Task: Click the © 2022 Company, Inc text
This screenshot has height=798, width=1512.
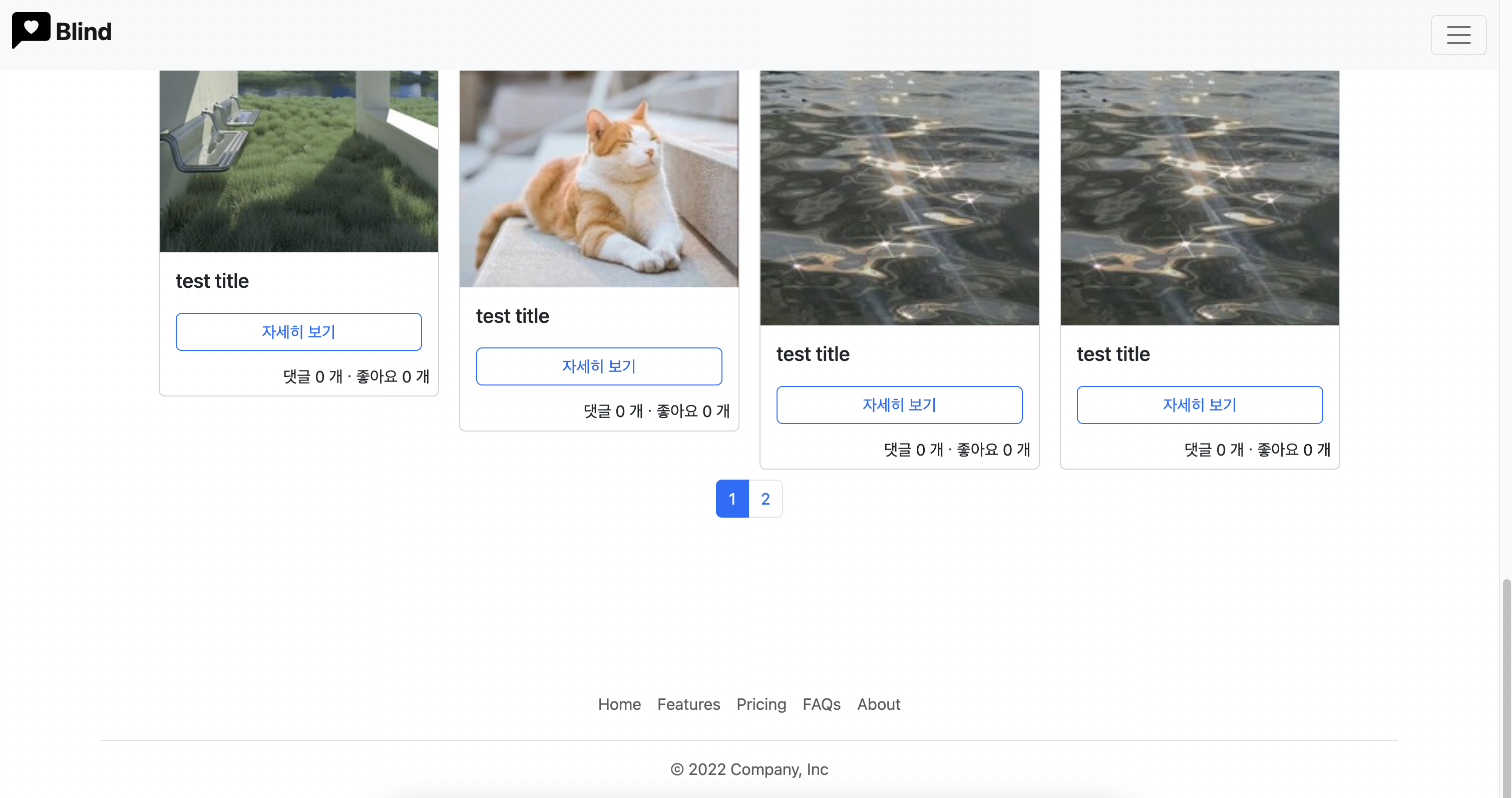Action: 749,769
